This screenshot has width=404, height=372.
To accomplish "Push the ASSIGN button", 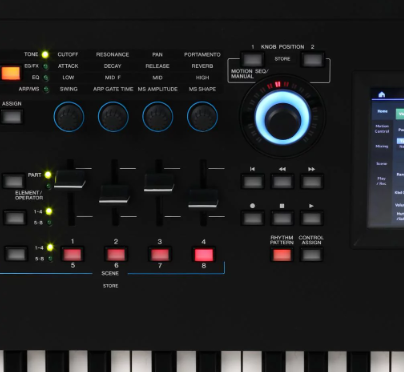I will pos(12,117).
